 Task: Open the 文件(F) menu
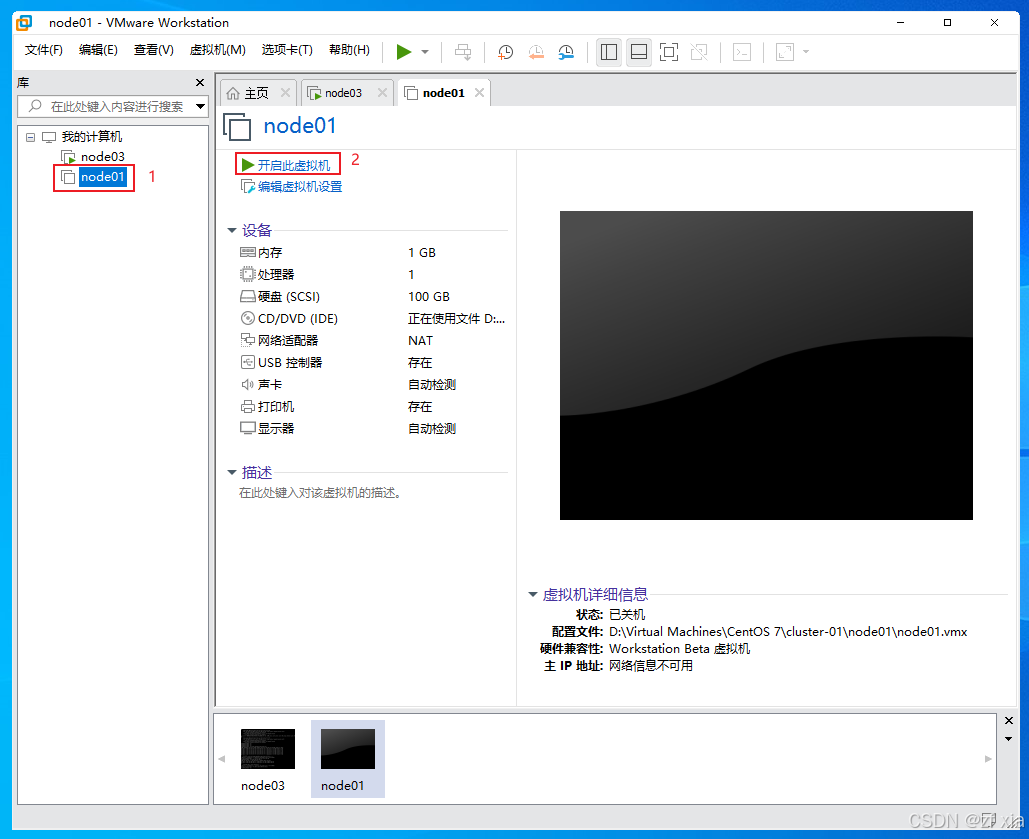click(44, 50)
